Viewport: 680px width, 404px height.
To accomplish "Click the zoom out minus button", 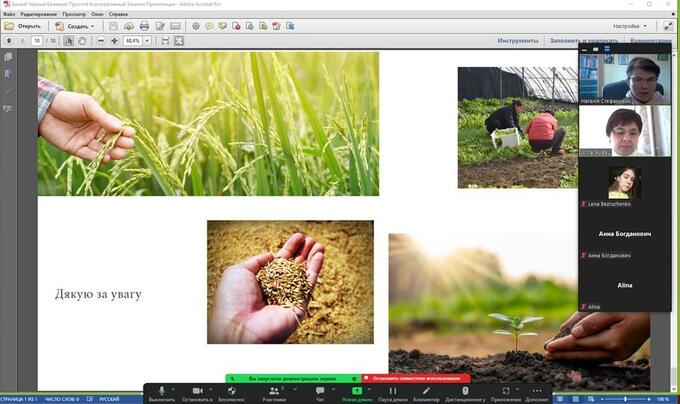I will coord(100,41).
